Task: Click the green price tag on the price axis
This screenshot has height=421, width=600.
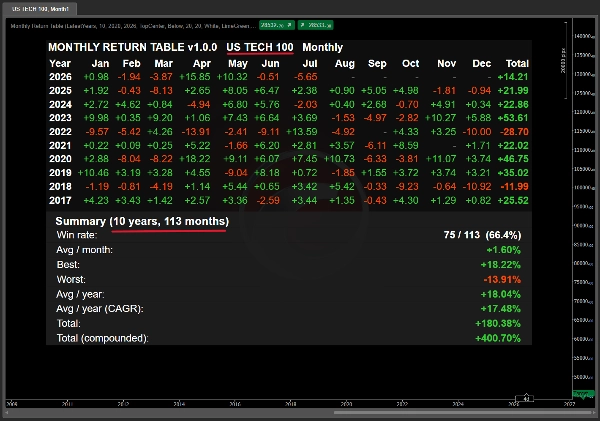Action: click(x=583, y=394)
